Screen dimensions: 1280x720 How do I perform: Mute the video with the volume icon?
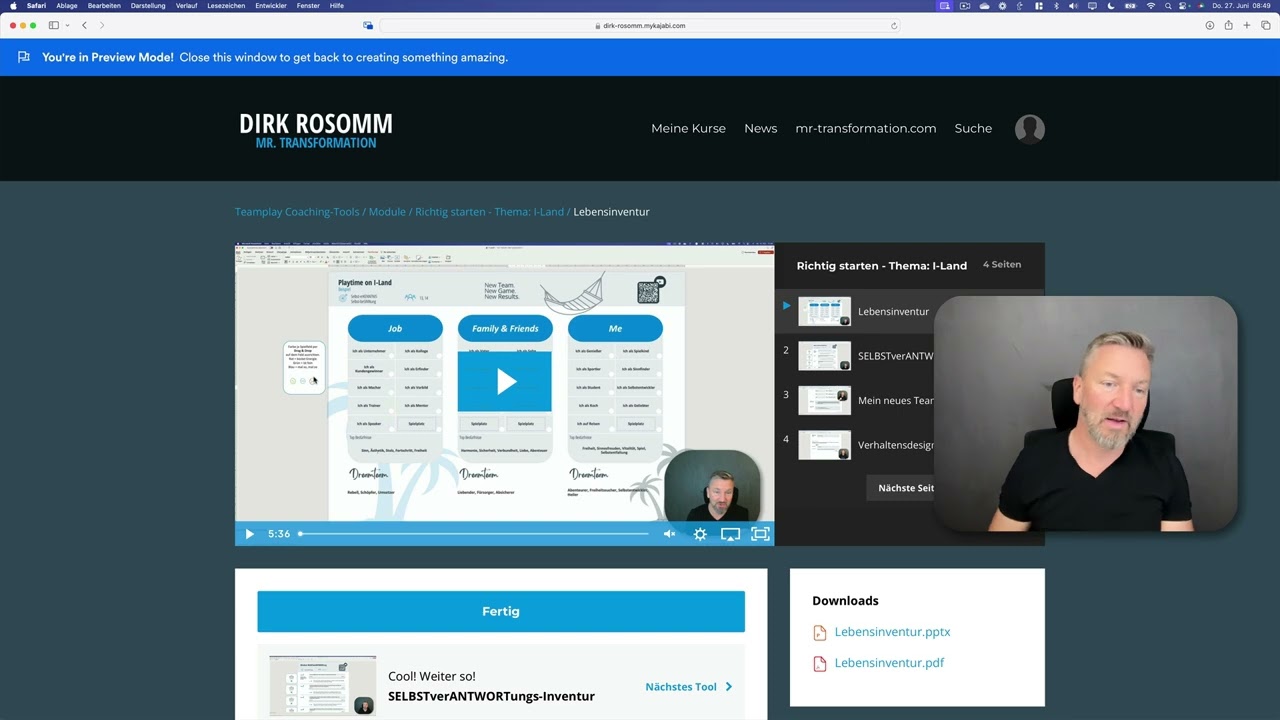pyautogui.click(x=669, y=534)
